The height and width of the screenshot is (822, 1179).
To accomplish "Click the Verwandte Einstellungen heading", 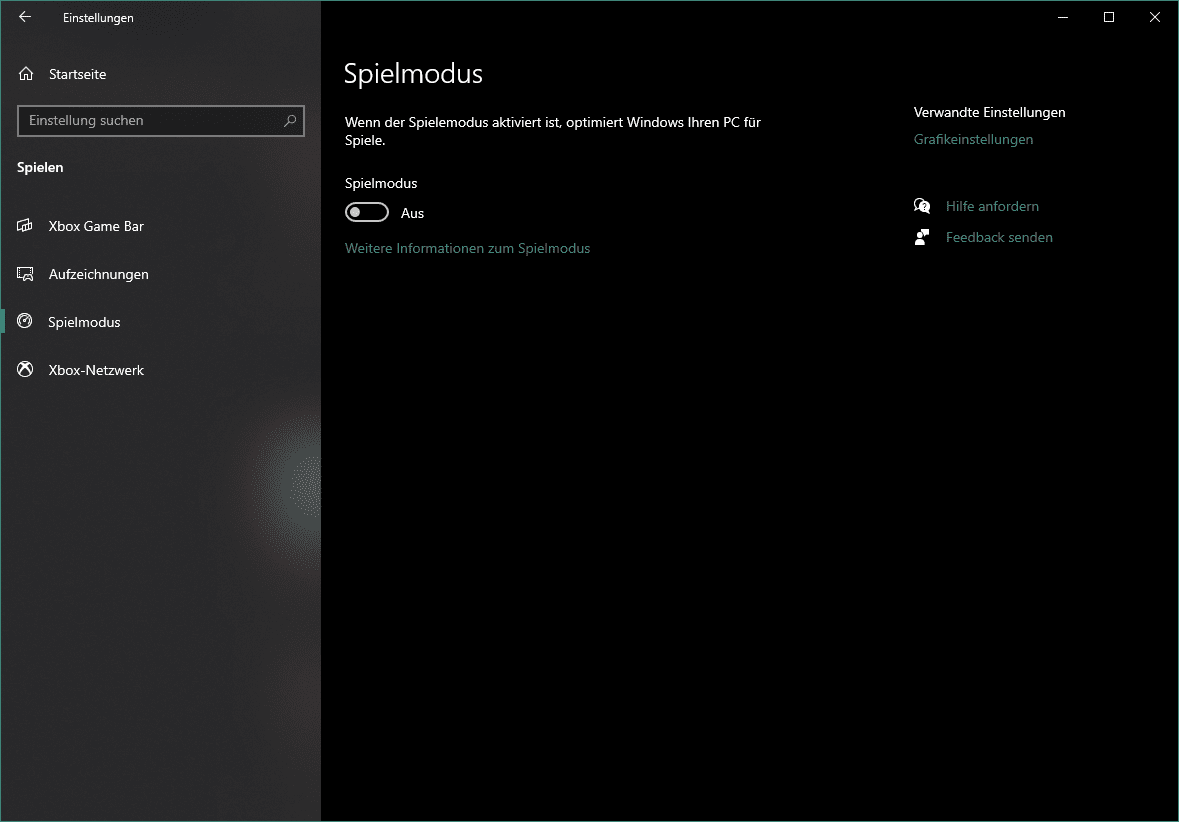I will 989,112.
